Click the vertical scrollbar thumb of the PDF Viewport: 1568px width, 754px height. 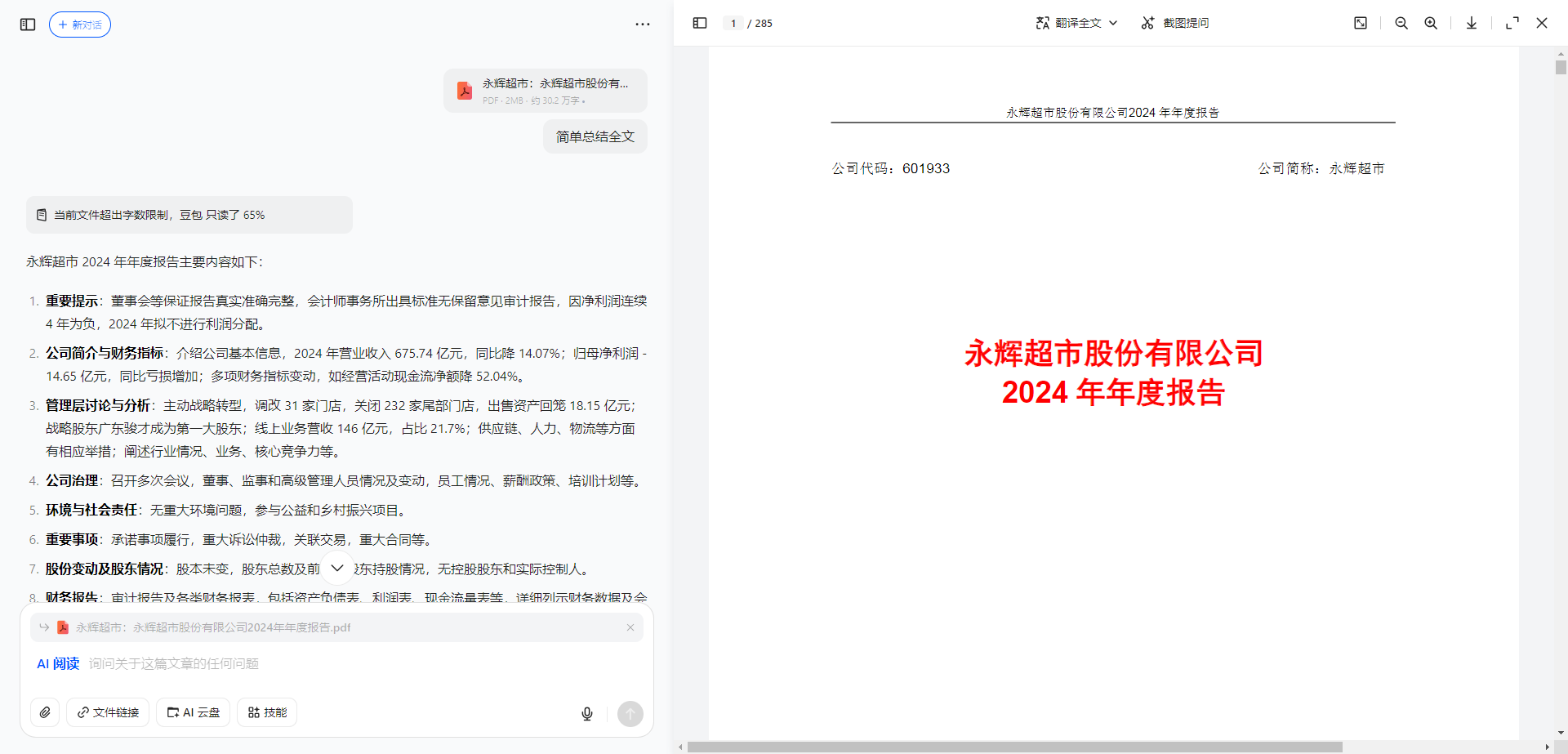[x=1561, y=68]
